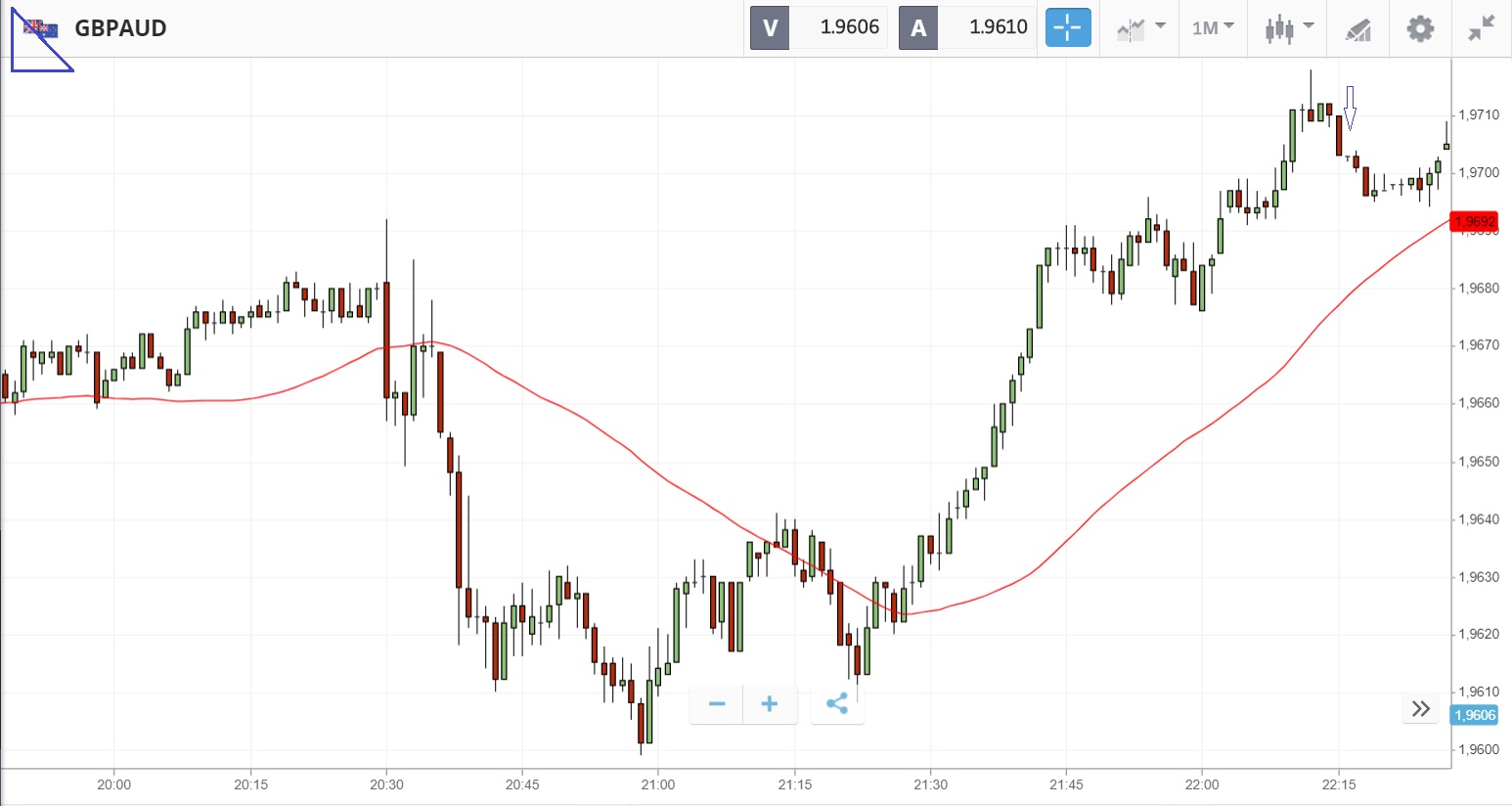Open chart settings gear
The image size is (1512, 806).
(1420, 28)
